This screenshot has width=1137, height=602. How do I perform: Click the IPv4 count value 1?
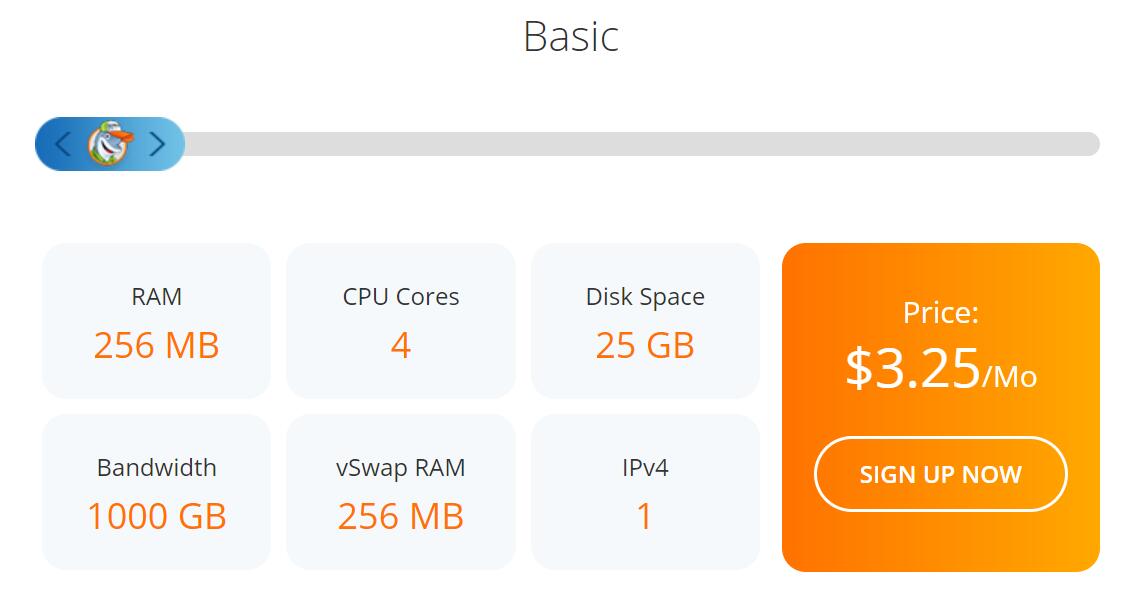pyautogui.click(x=645, y=516)
